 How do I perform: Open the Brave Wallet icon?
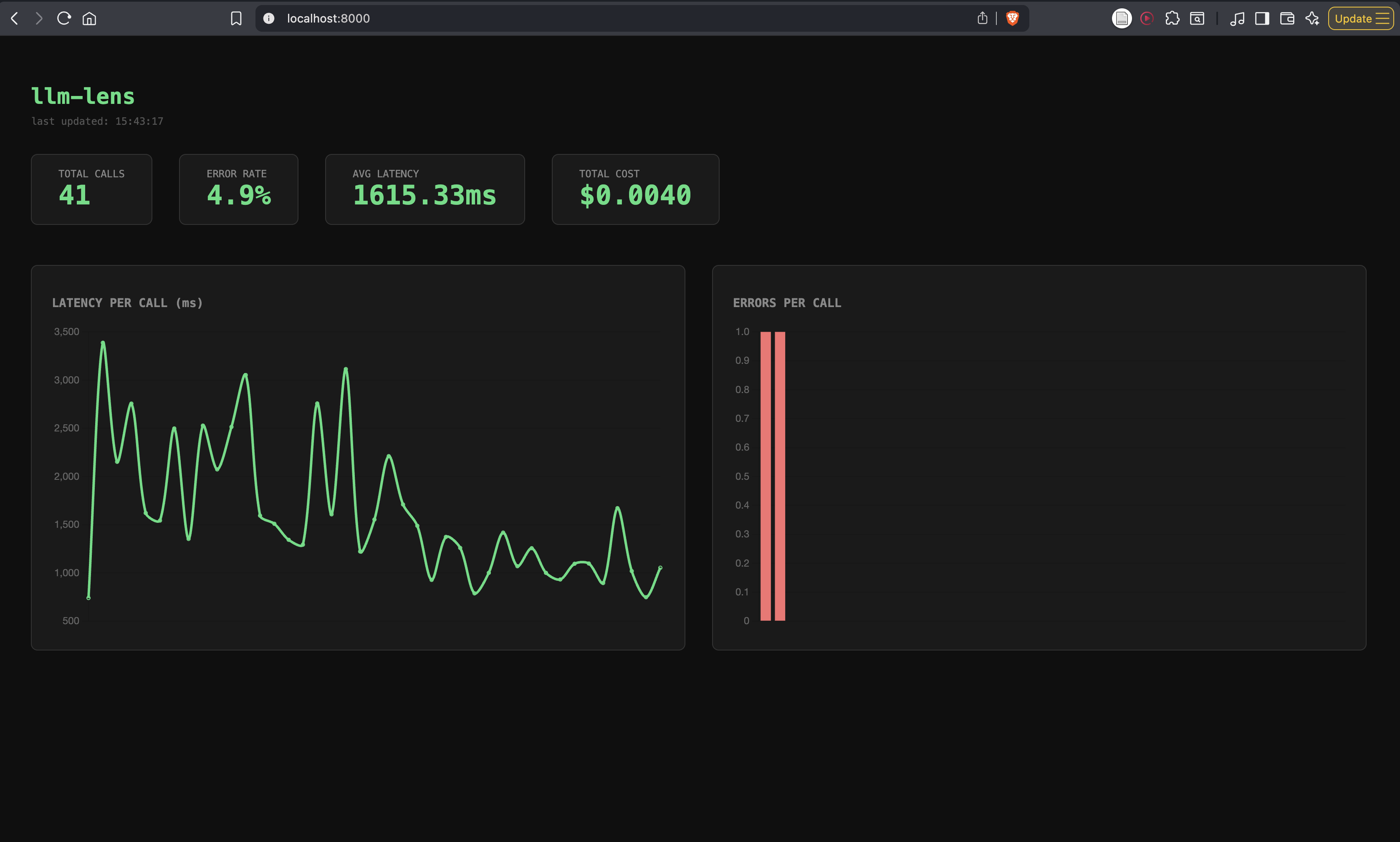point(1287,19)
